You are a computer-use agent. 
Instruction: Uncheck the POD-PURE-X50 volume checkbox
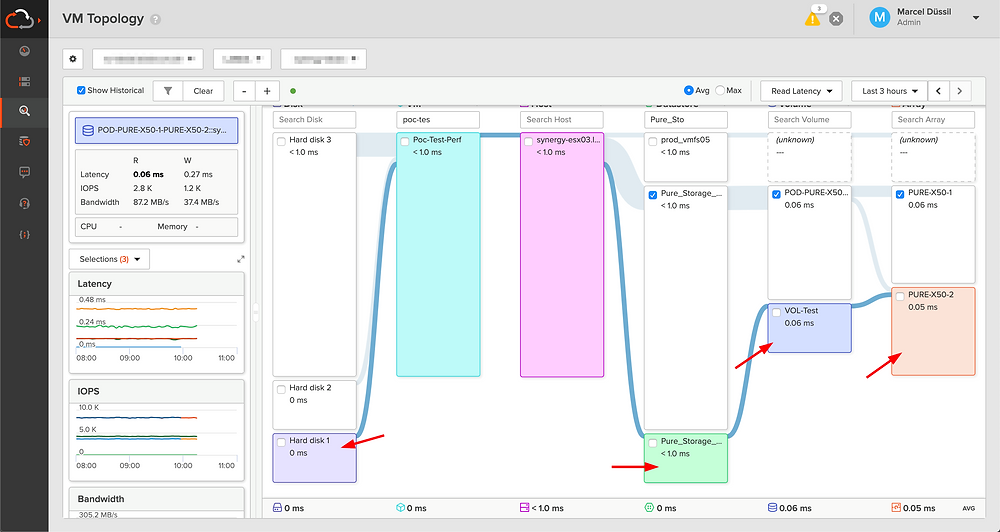click(776, 194)
